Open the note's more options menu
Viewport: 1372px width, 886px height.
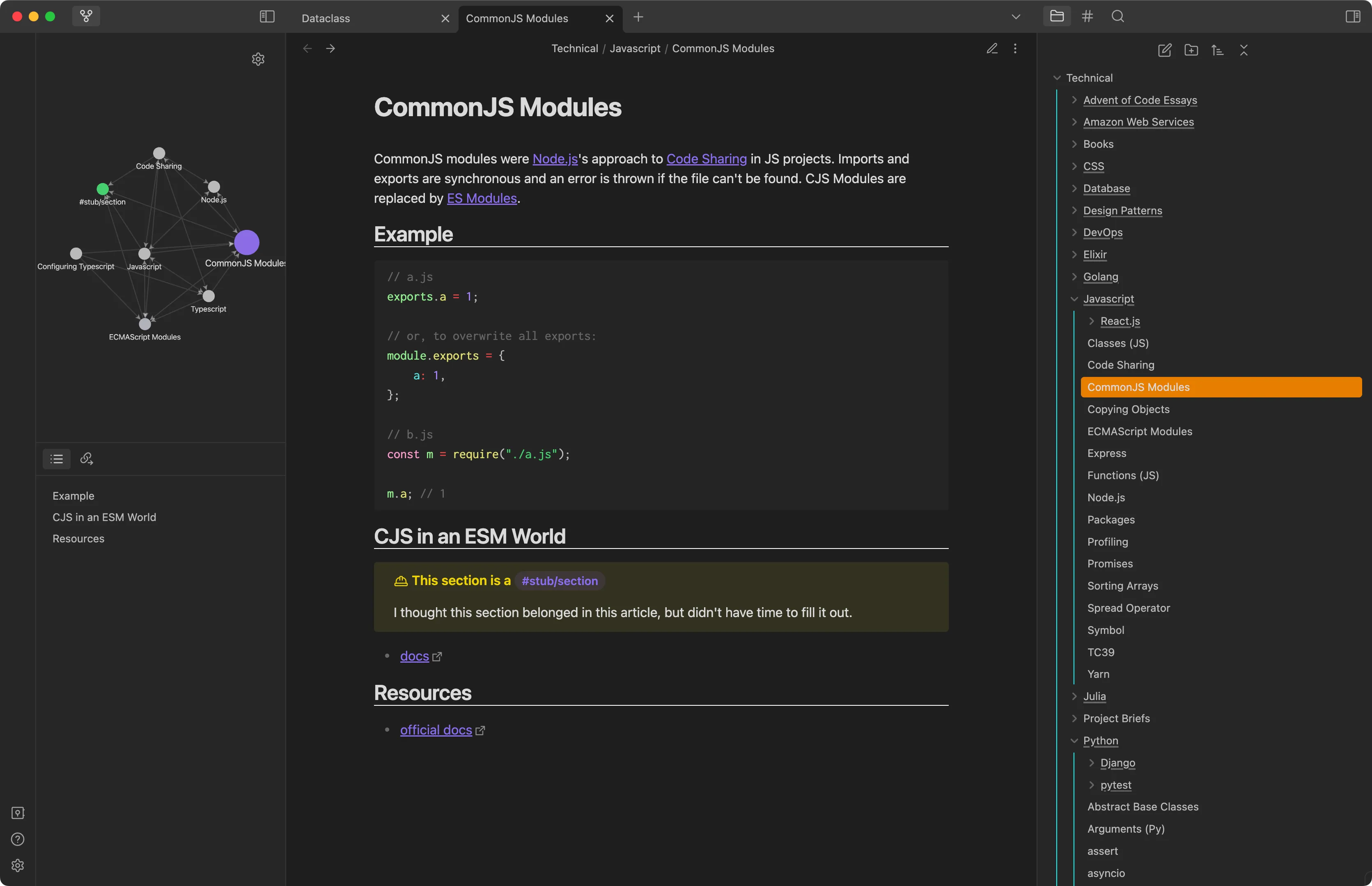point(1015,48)
